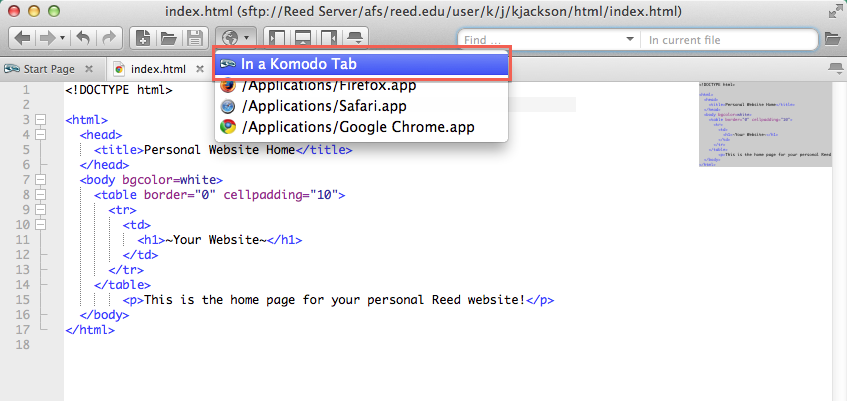Click the code minimap thumbnail
This screenshot has width=847, height=401.
[764, 123]
